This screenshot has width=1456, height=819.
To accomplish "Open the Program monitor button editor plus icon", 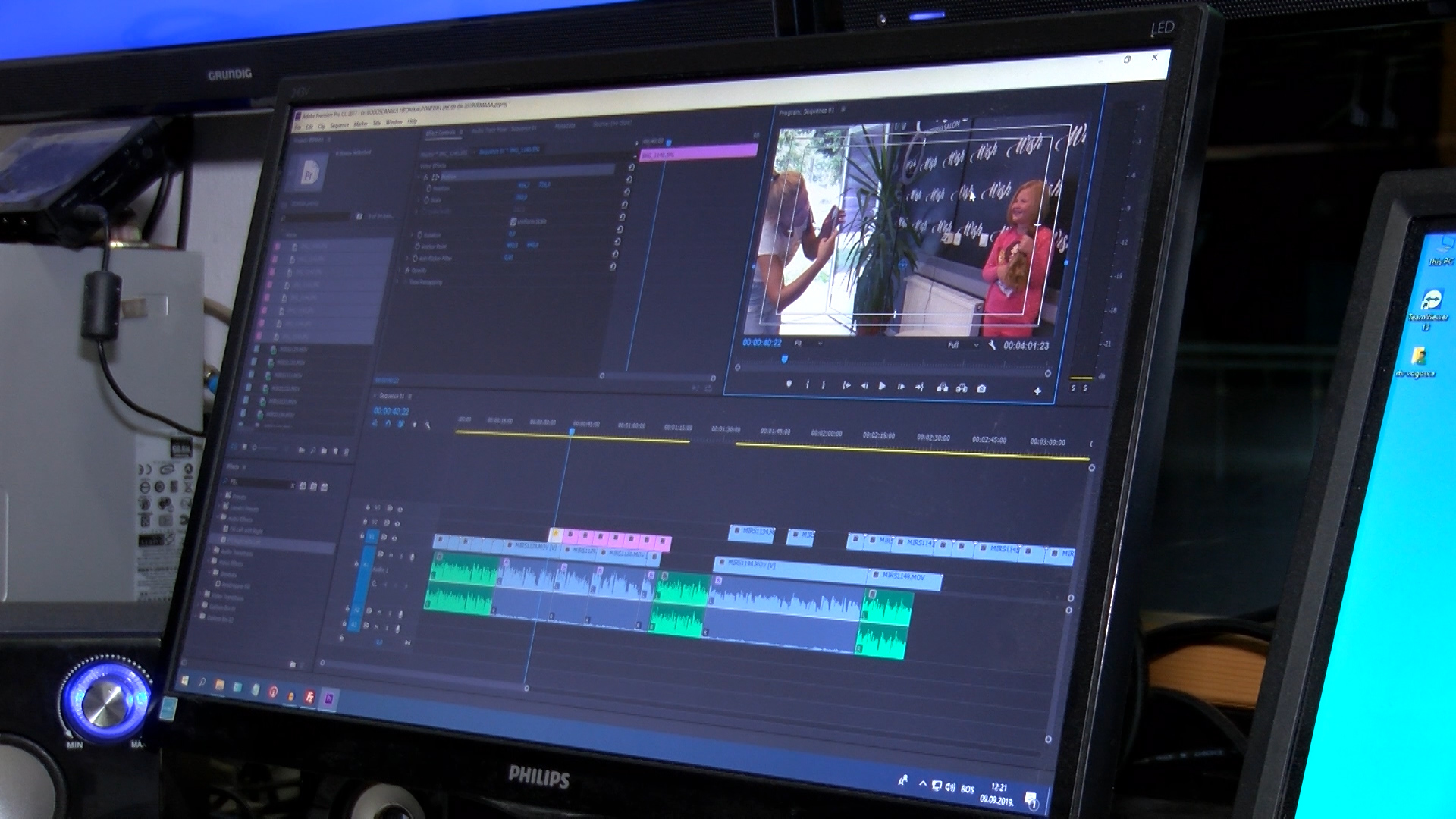I will click(x=1037, y=391).
